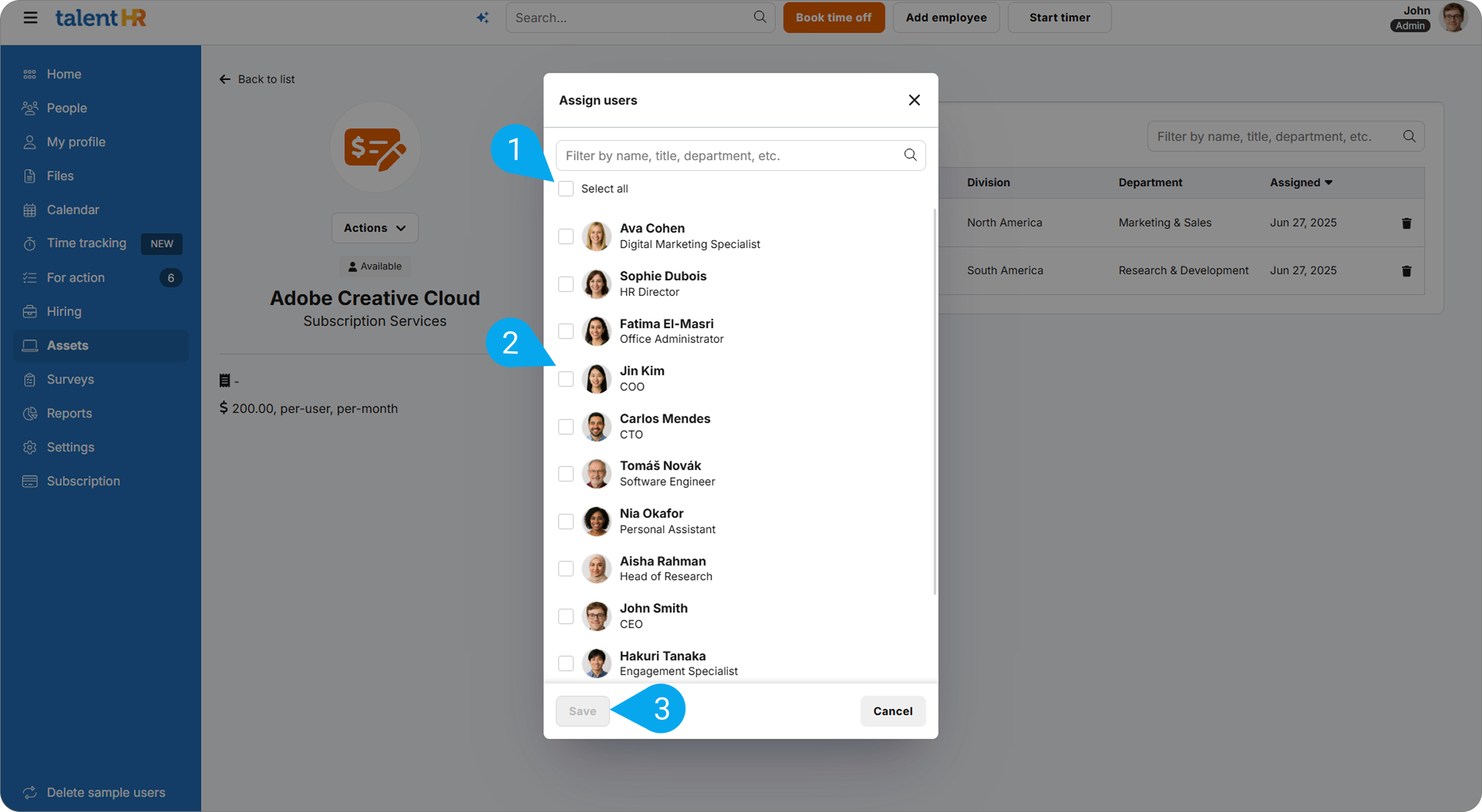The width and height of the screenshot is (1482, 812).
Task: Click Save in Assign users dialog
Action: 583,711
